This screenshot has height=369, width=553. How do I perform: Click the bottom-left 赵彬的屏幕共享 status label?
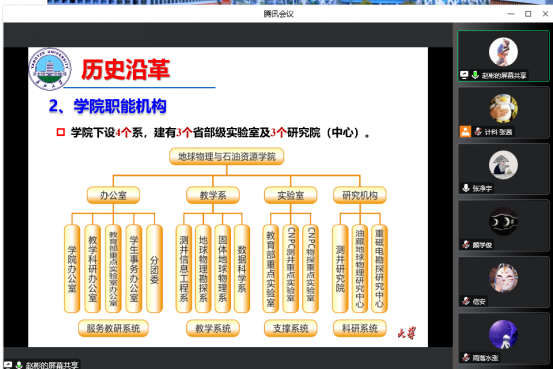point(52,365)
